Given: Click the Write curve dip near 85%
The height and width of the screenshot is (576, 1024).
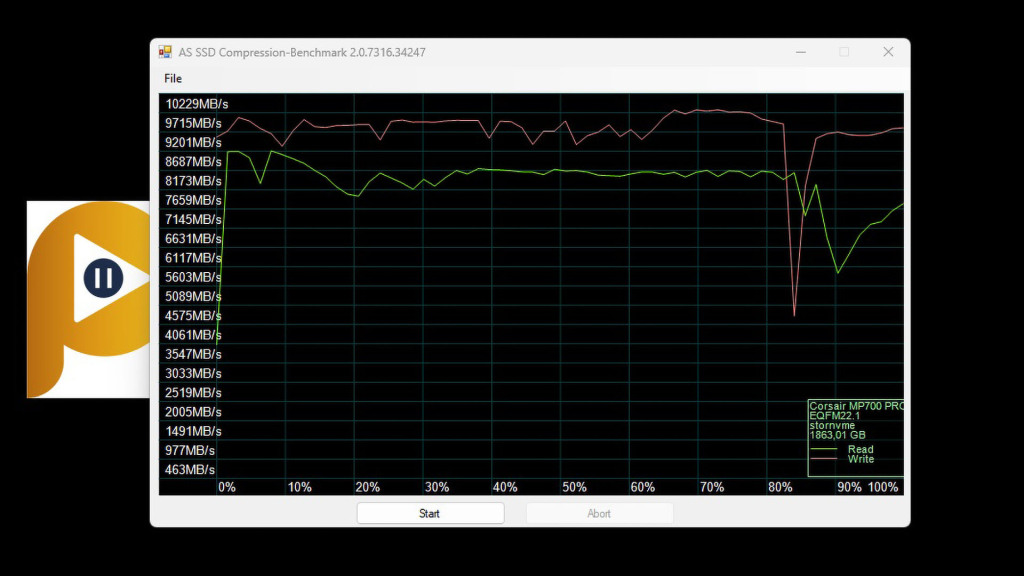Looking at the screenshot, I should coord(796,315).
